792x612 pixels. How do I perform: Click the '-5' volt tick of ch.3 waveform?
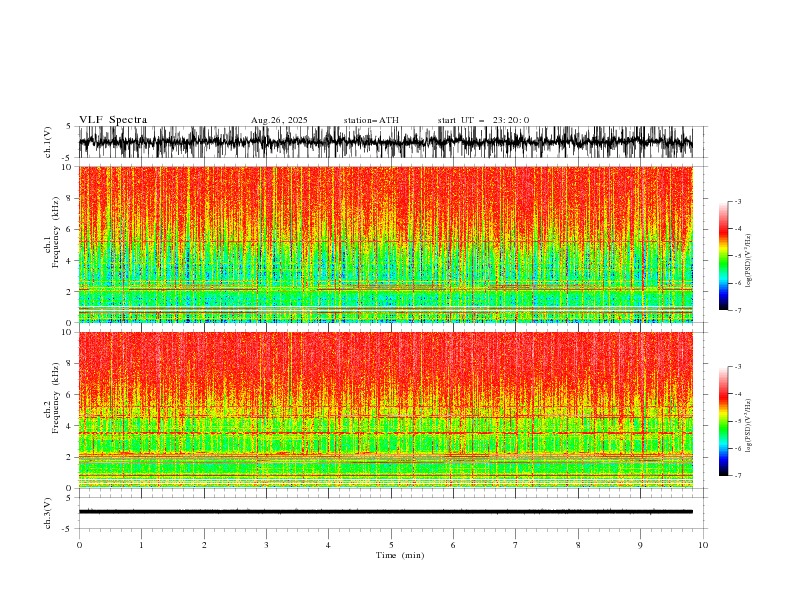[x=68, y=529]
